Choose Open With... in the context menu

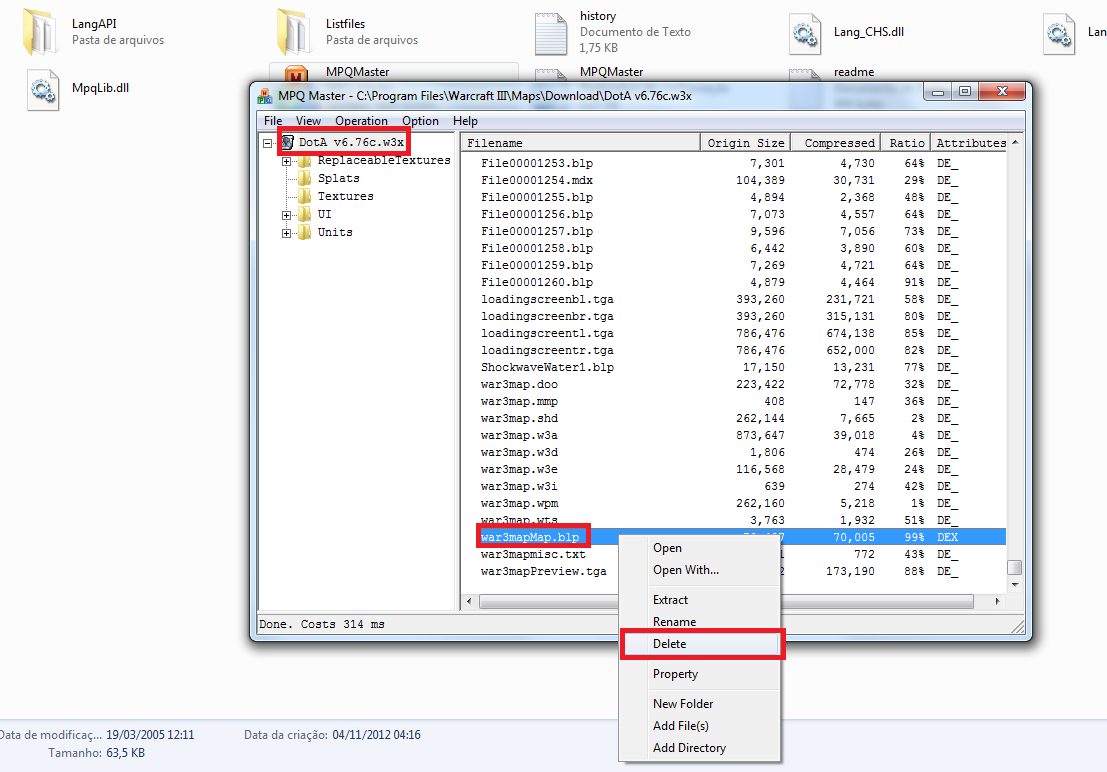pyautogui.click(x=700, y=570)
